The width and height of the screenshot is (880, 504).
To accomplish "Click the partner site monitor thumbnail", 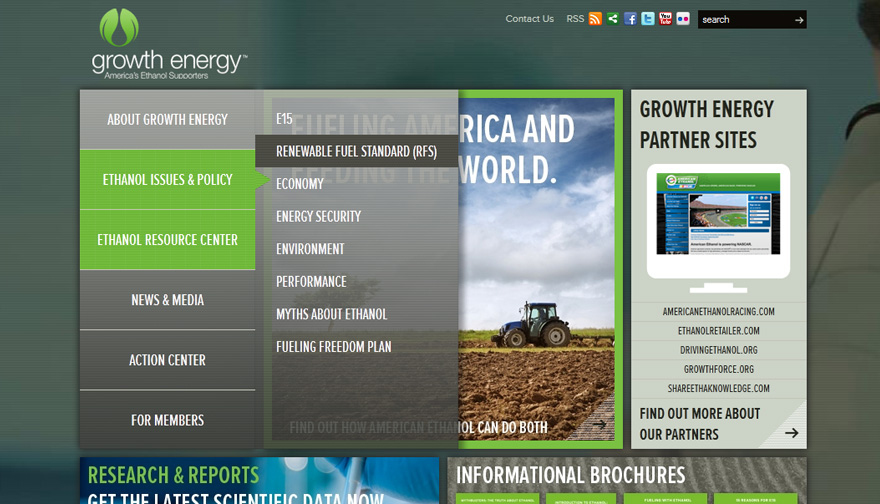I will pyautogui.click(x=718, y=228).
